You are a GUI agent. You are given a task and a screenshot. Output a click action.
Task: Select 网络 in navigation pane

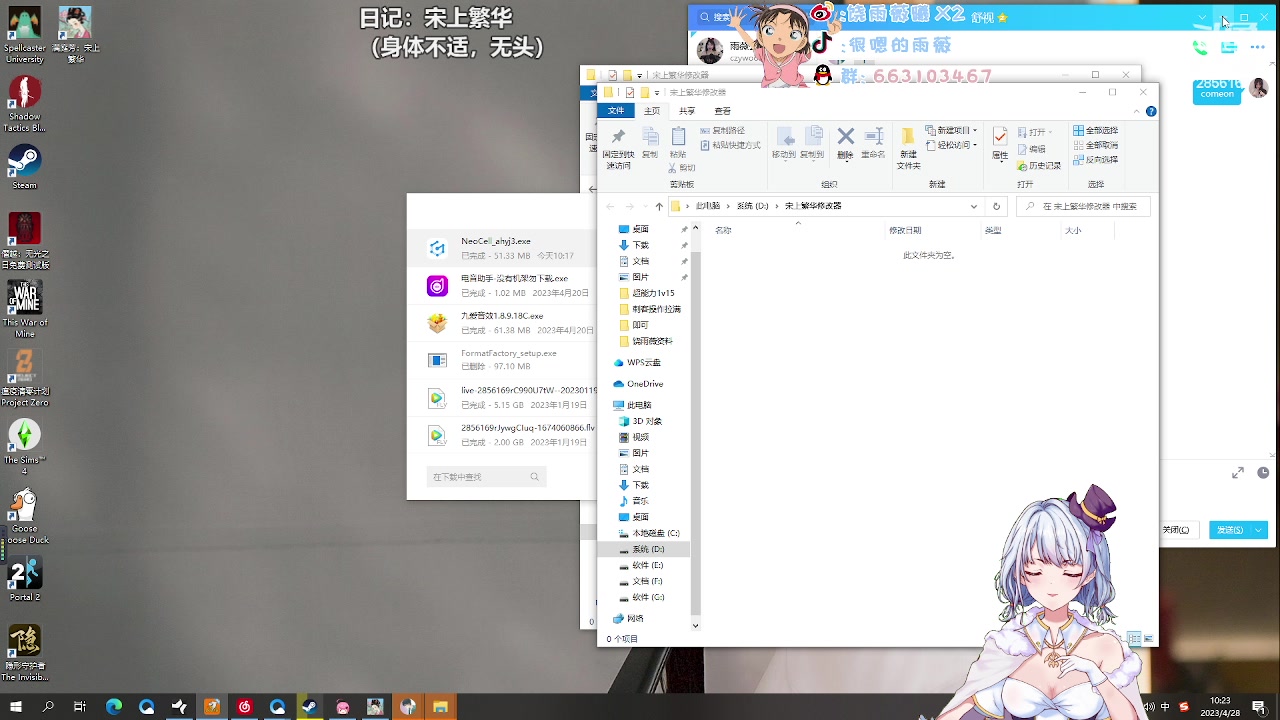[628, 618]
